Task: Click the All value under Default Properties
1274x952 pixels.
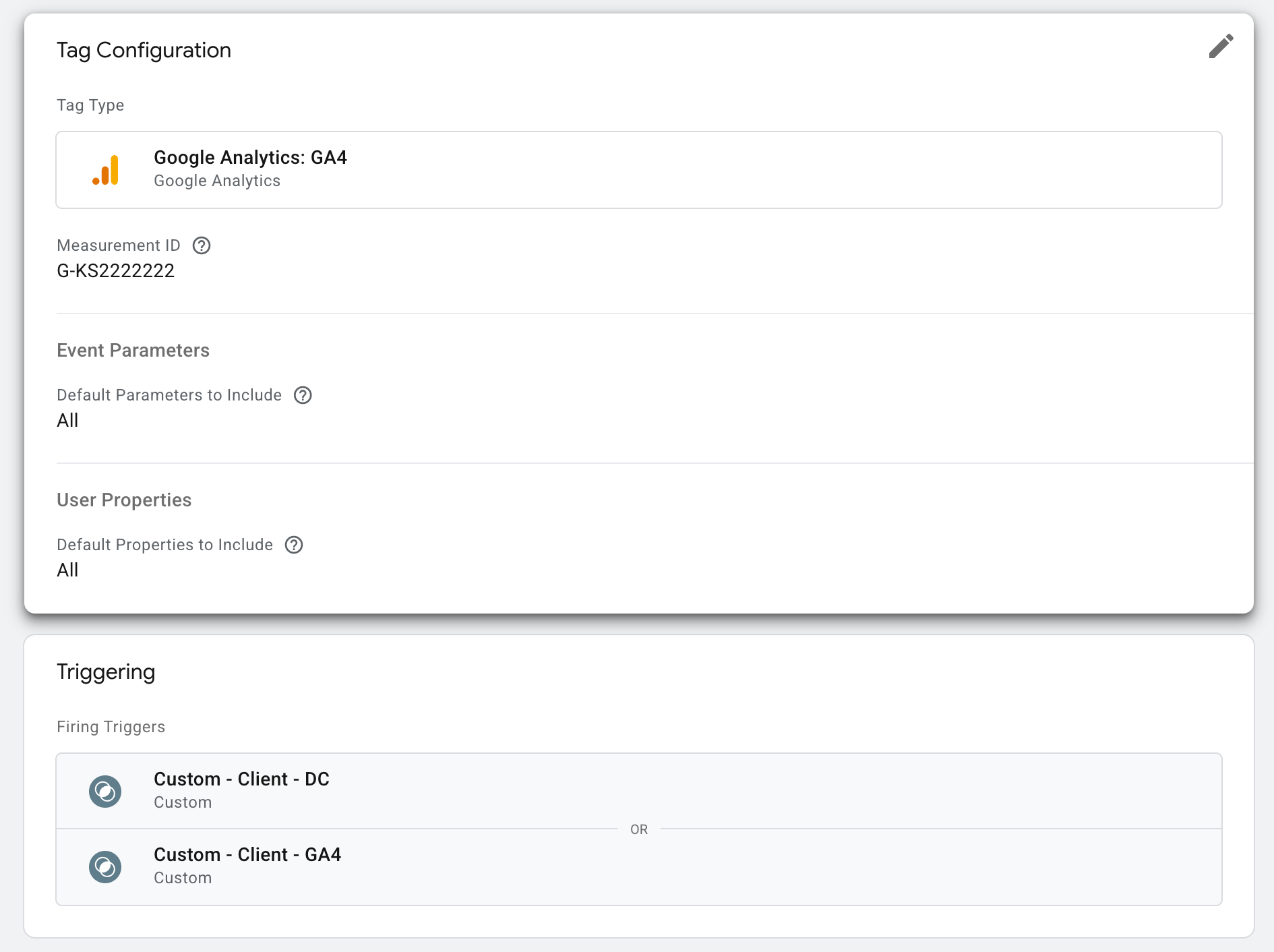Action: point(67,570)
